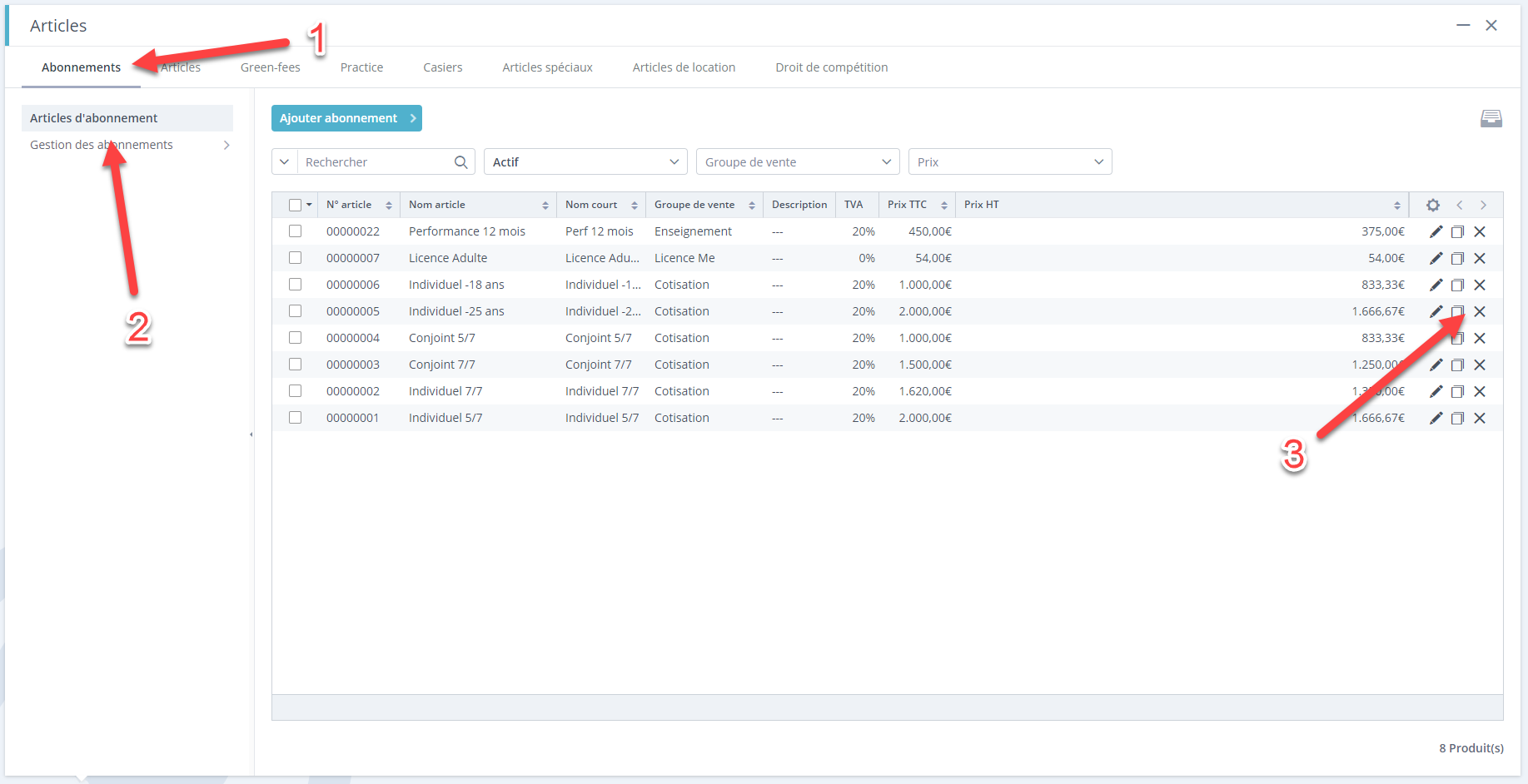Check the box for article 00000006
Screen dimensions: 1528x784
(295, 285)
